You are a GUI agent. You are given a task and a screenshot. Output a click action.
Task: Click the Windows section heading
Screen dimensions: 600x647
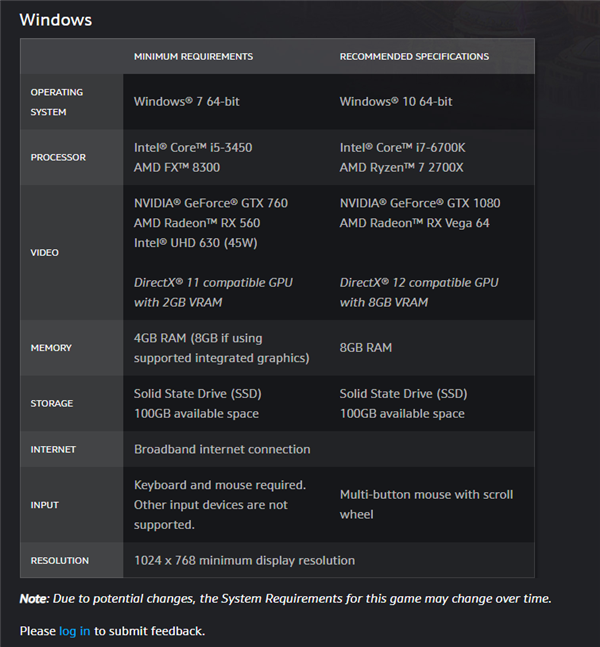click(55, 19)
